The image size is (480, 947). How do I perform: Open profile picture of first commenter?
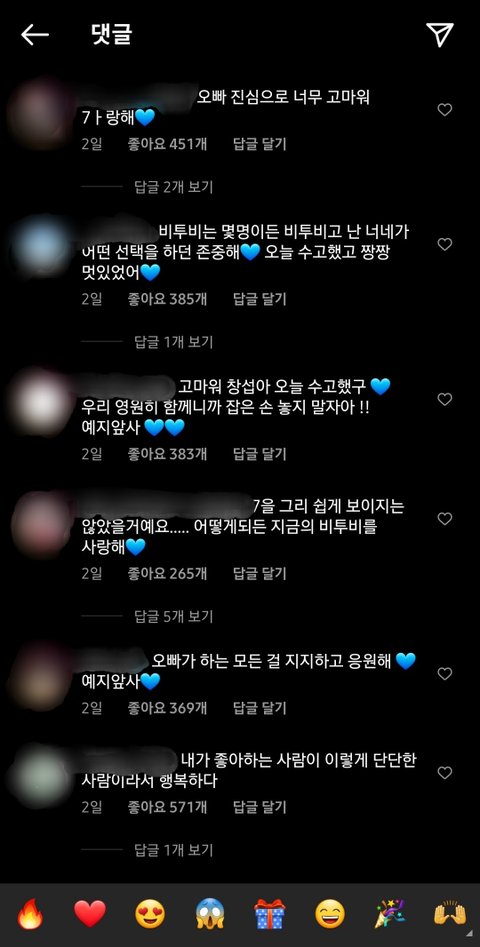(x=40, y=112)
